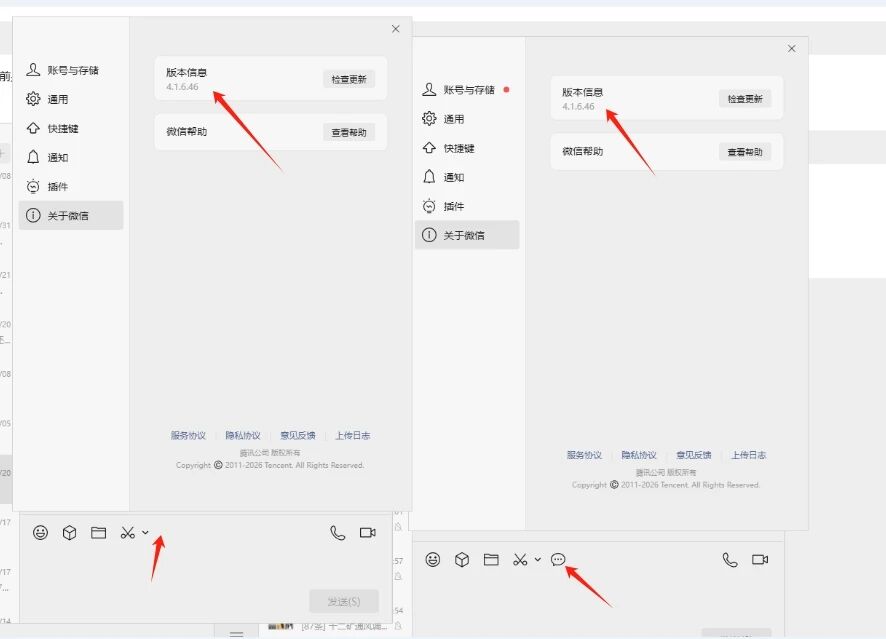The height and width of the screenshot is (639, 886).
Task: Click scissors screenshot icon in right chat toolbar
Action: click(520, 559)
